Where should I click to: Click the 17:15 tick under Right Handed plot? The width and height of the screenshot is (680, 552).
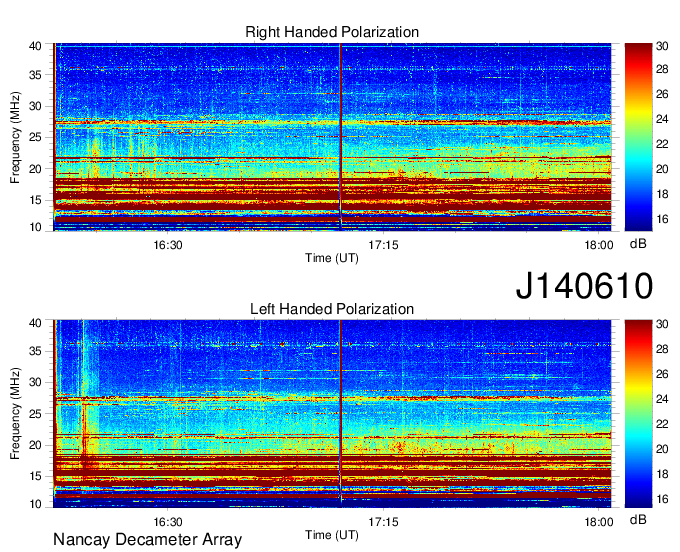point(383,245)
